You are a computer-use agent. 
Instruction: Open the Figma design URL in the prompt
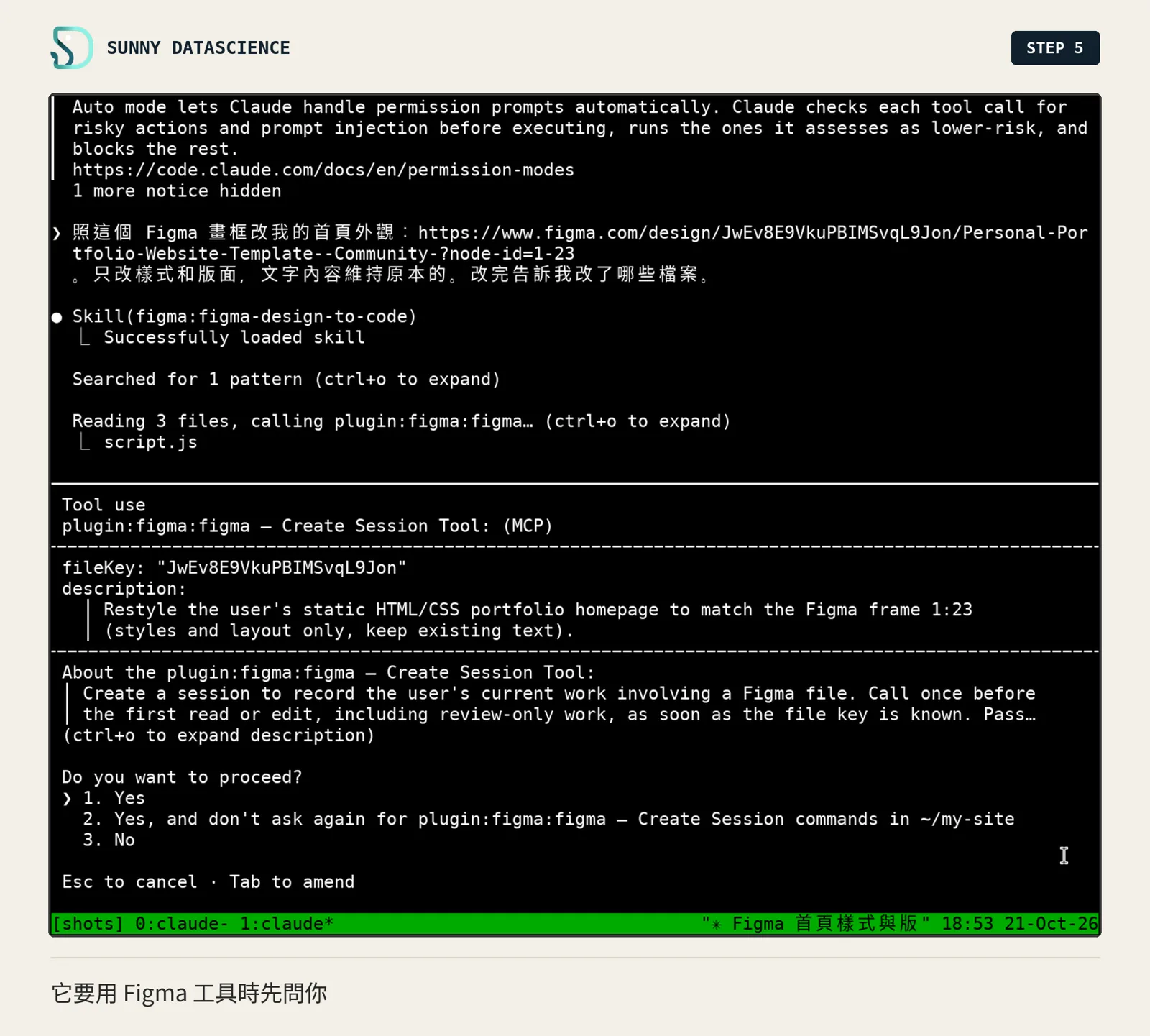pos(580,243)
